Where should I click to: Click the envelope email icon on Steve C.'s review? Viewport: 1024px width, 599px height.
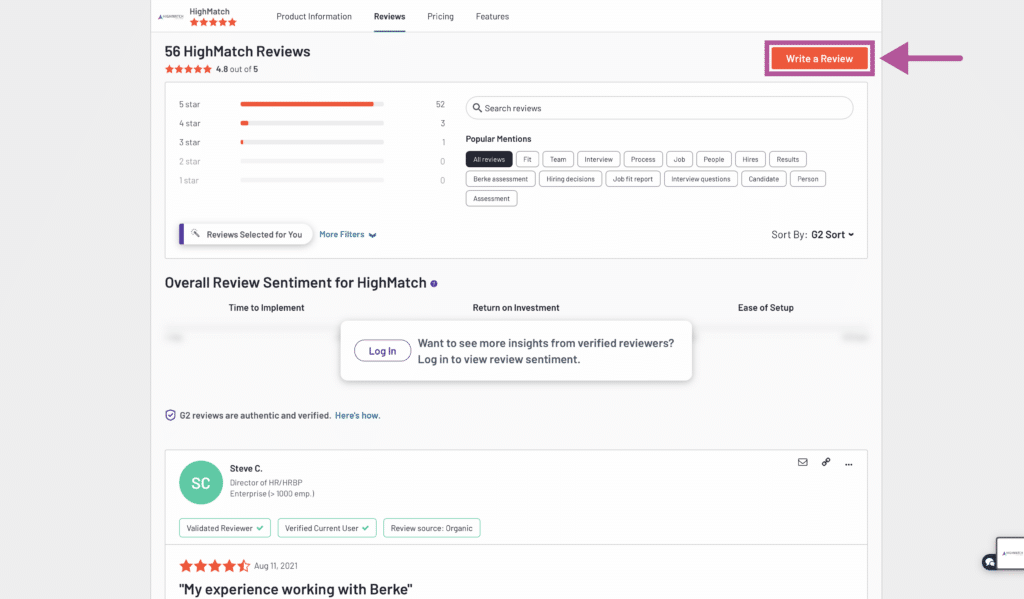click(802, 463)
